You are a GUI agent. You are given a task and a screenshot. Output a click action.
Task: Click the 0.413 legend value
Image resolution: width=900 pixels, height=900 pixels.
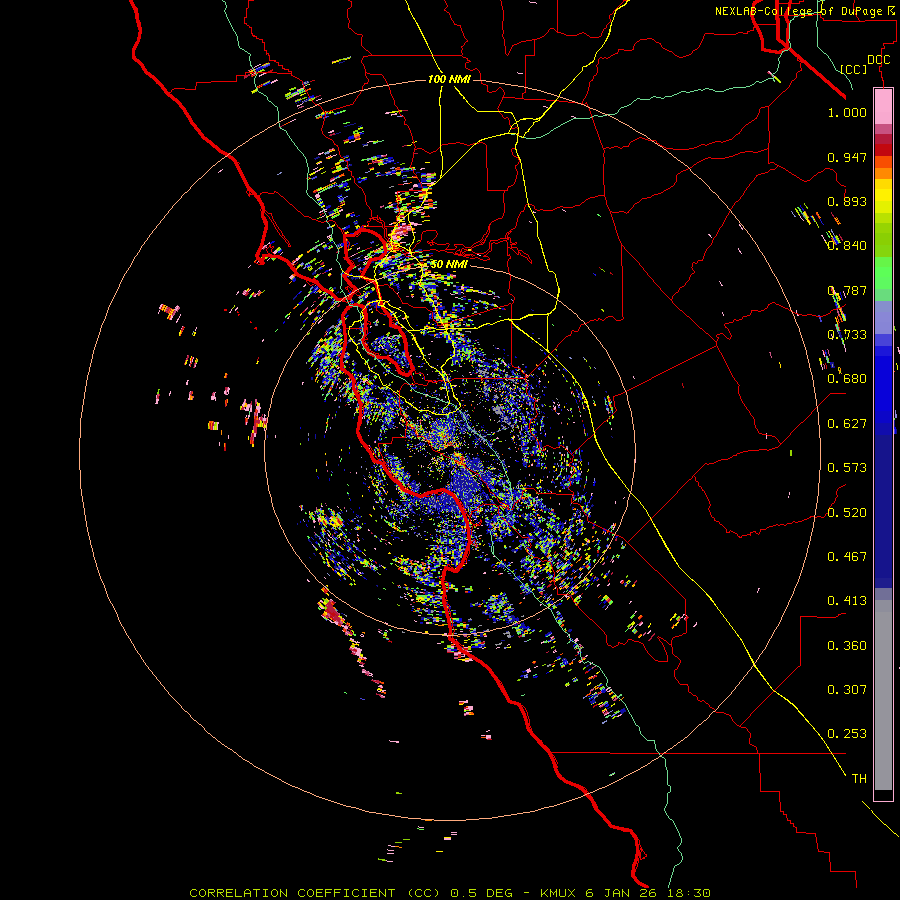point(847,601)
